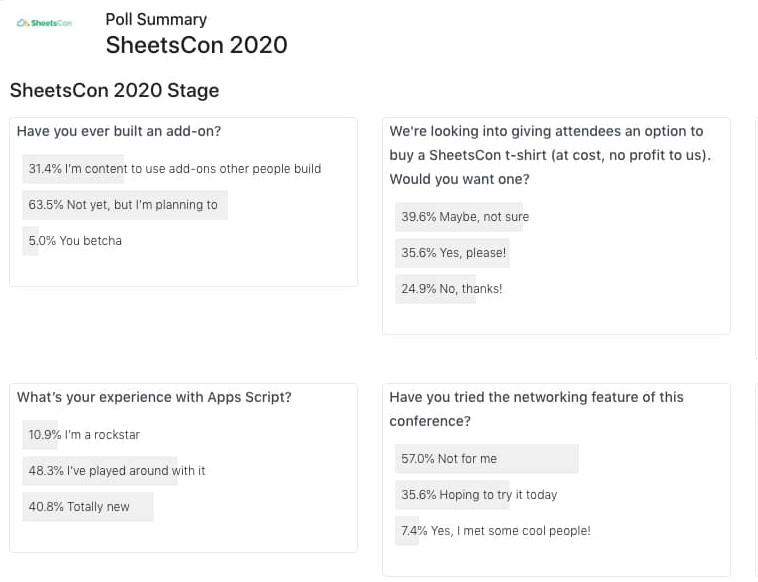Select "Not yet, but I'm planning to" bar
The width and height of the screenshot is (758, 582).
point(124,205)
